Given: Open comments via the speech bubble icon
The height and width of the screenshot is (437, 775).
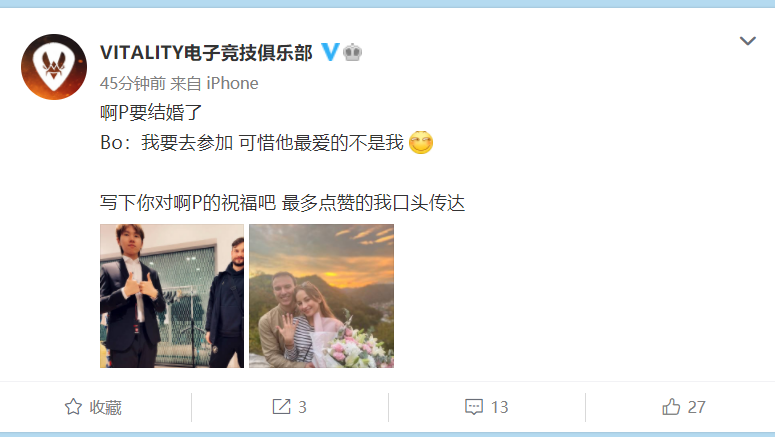Looking at the screenshot, I should pyautogui.click(x=474, y=407).
